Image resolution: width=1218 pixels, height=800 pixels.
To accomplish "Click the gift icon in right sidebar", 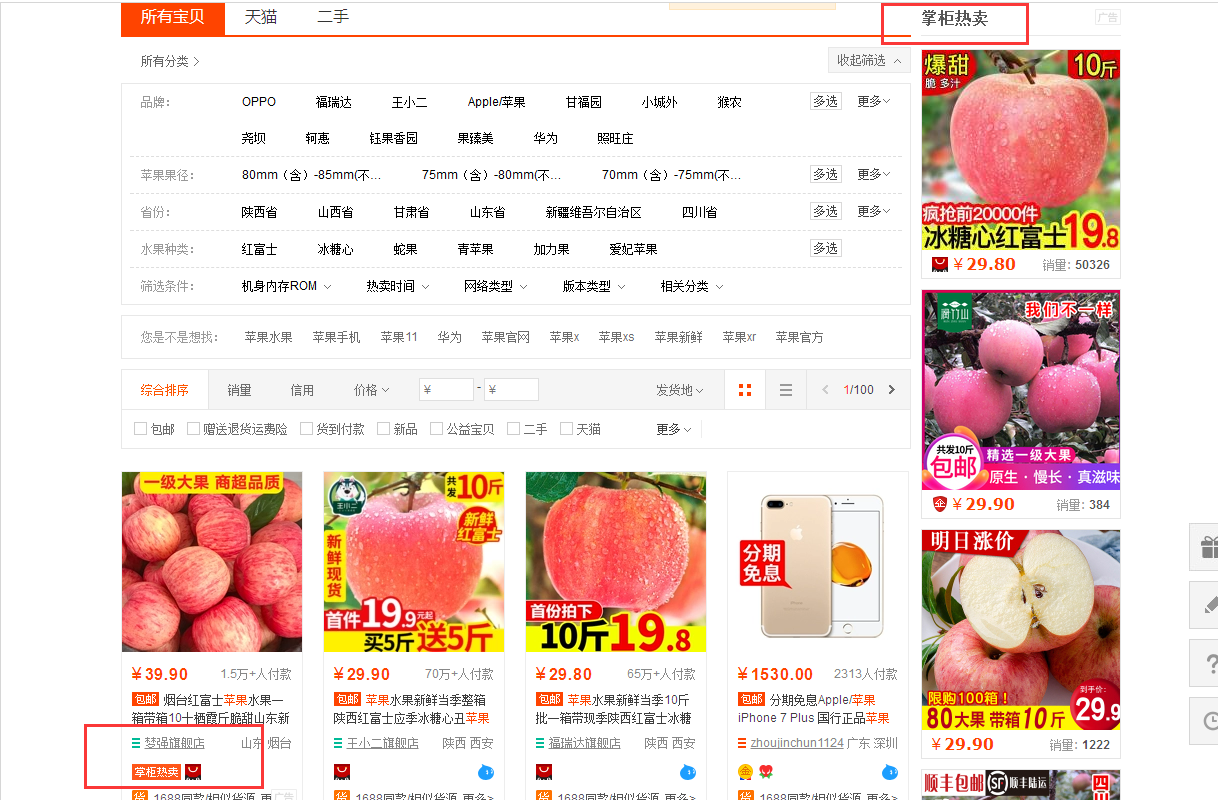I will 1208,547.
